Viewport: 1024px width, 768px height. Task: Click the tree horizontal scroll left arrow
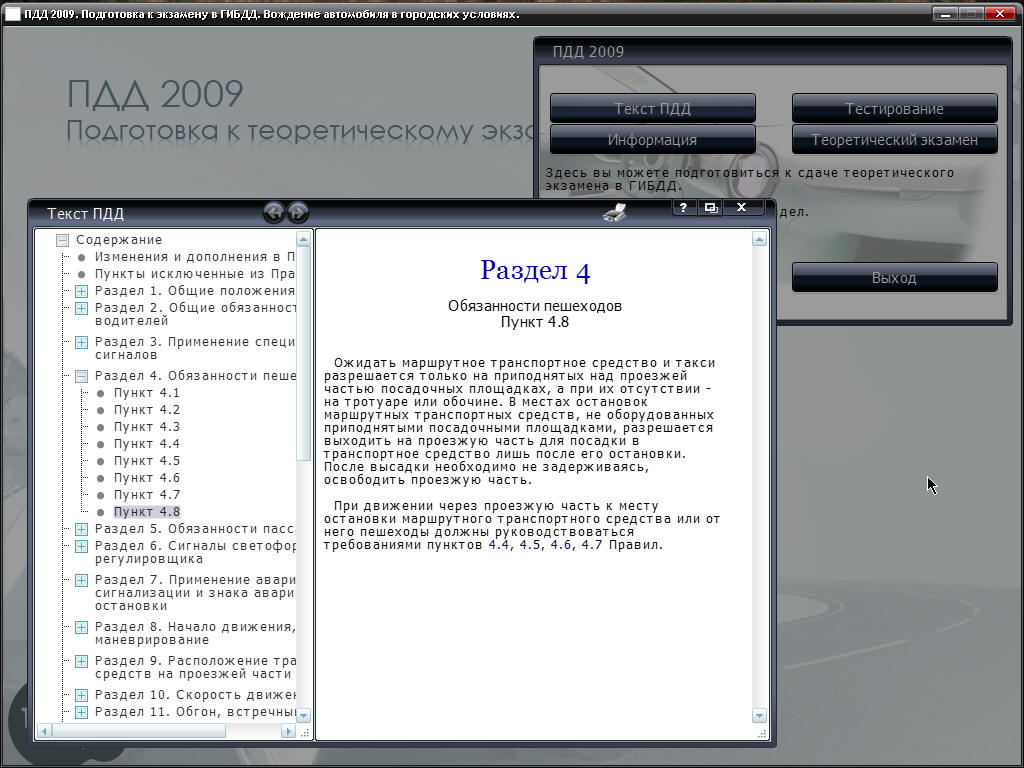[x=44, y=731]
